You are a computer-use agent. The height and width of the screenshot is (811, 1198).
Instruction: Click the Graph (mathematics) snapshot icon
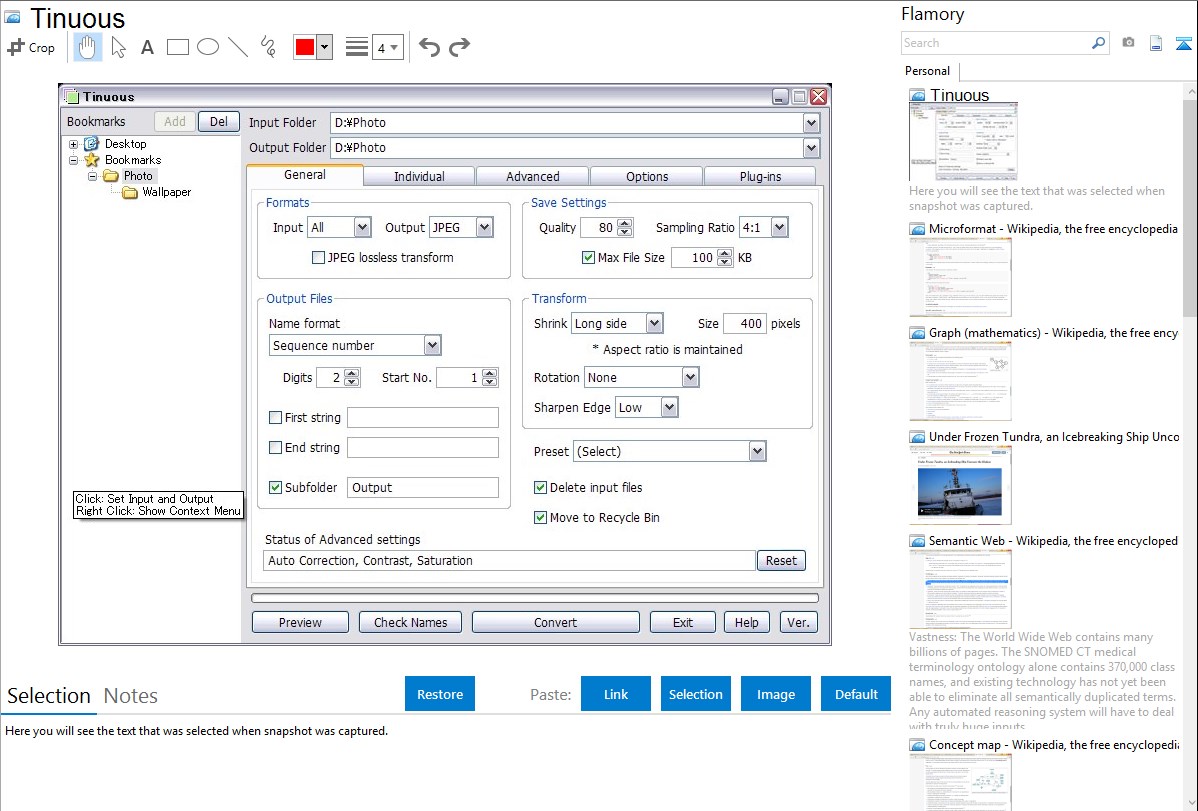pos(917,333)
